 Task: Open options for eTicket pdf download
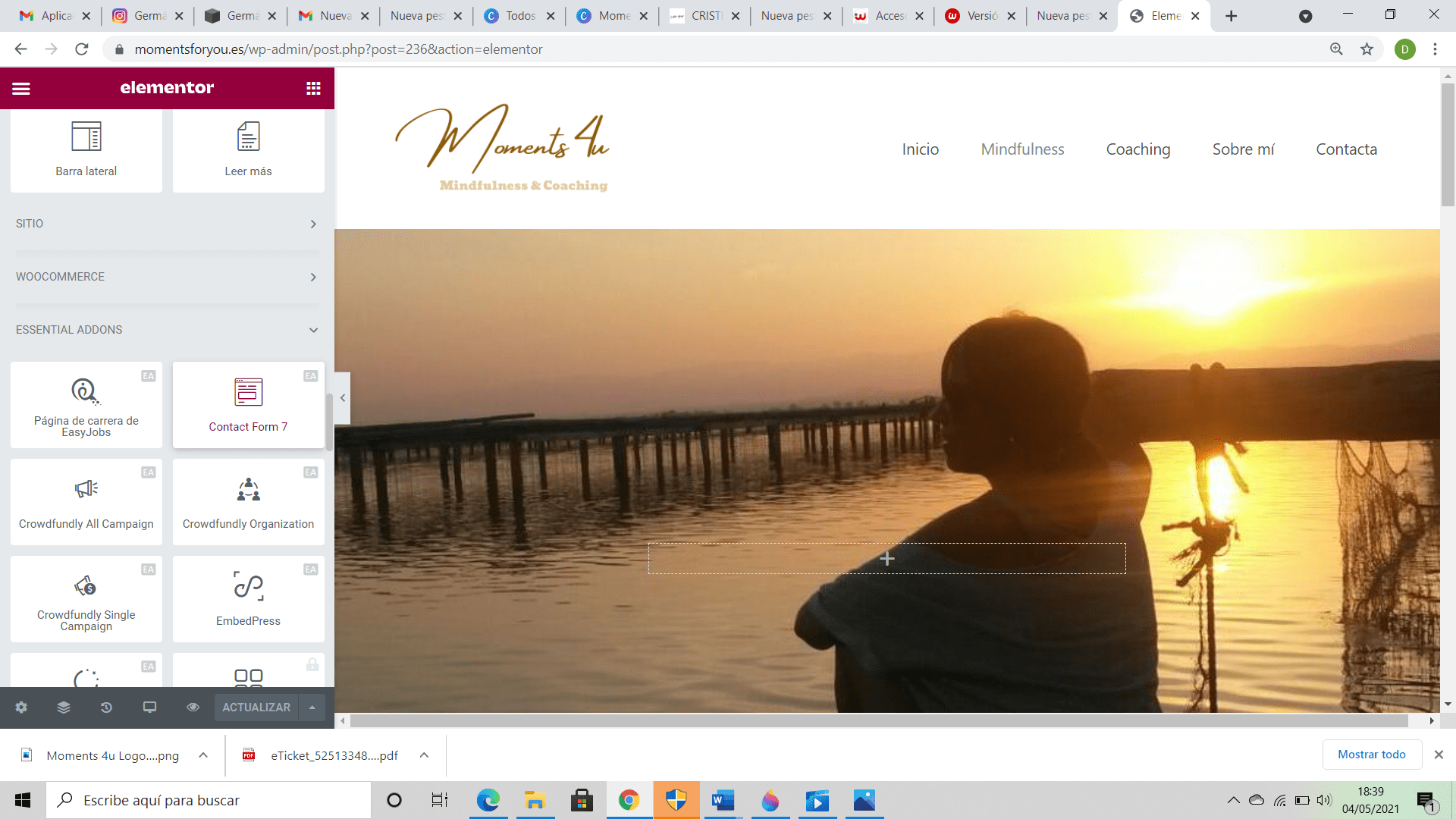(x=424, y=755)
